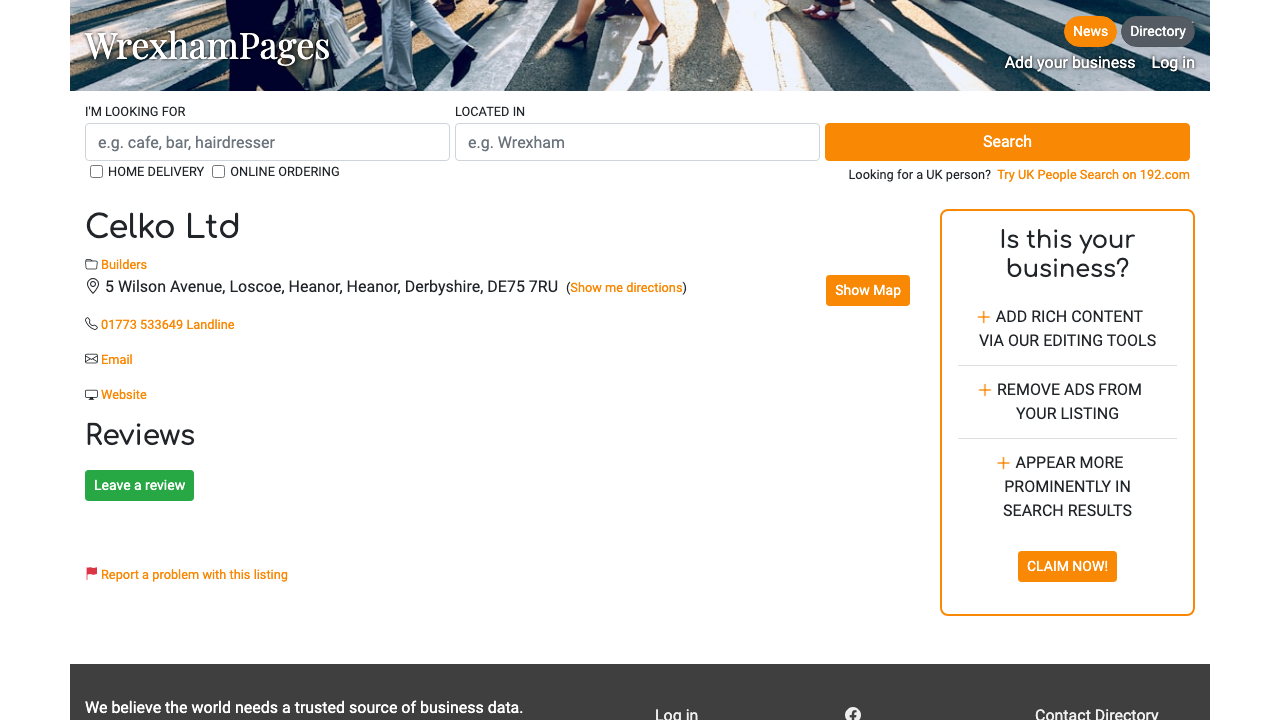Click the envelope icon beside Email

coord(90,358)
